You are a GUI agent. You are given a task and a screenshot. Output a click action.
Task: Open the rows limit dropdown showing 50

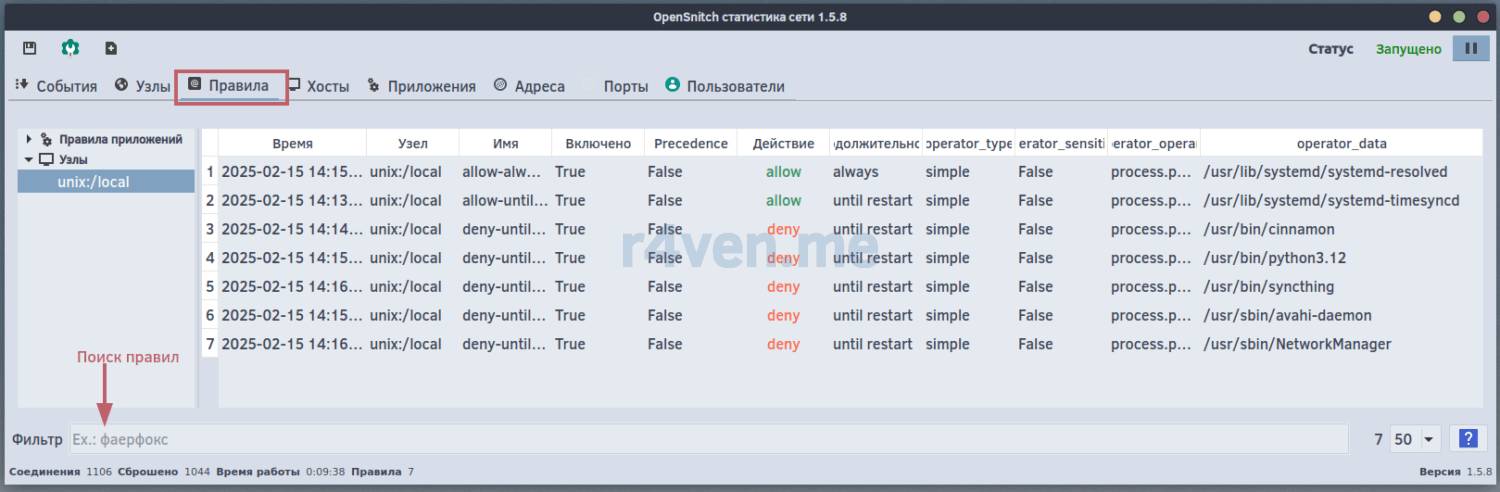pos(1414,439)
